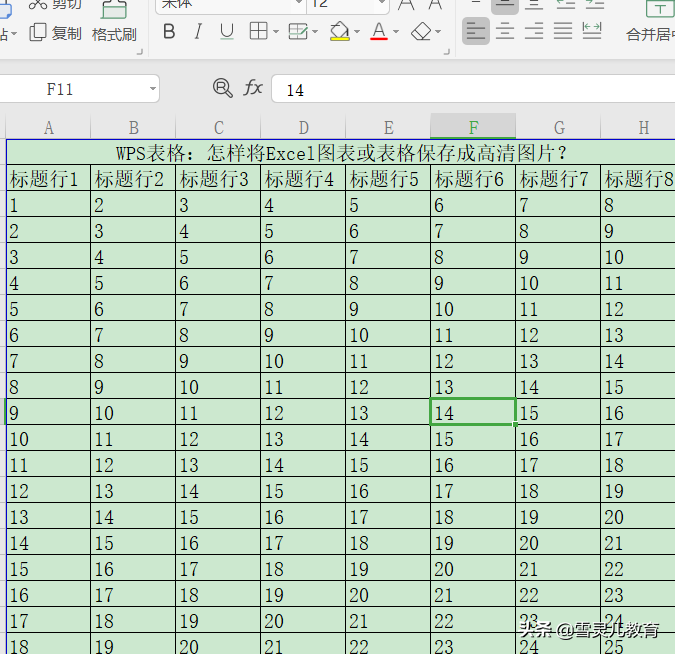Select column D cell containing 17
675x654 pixels.
pos(303,542)
